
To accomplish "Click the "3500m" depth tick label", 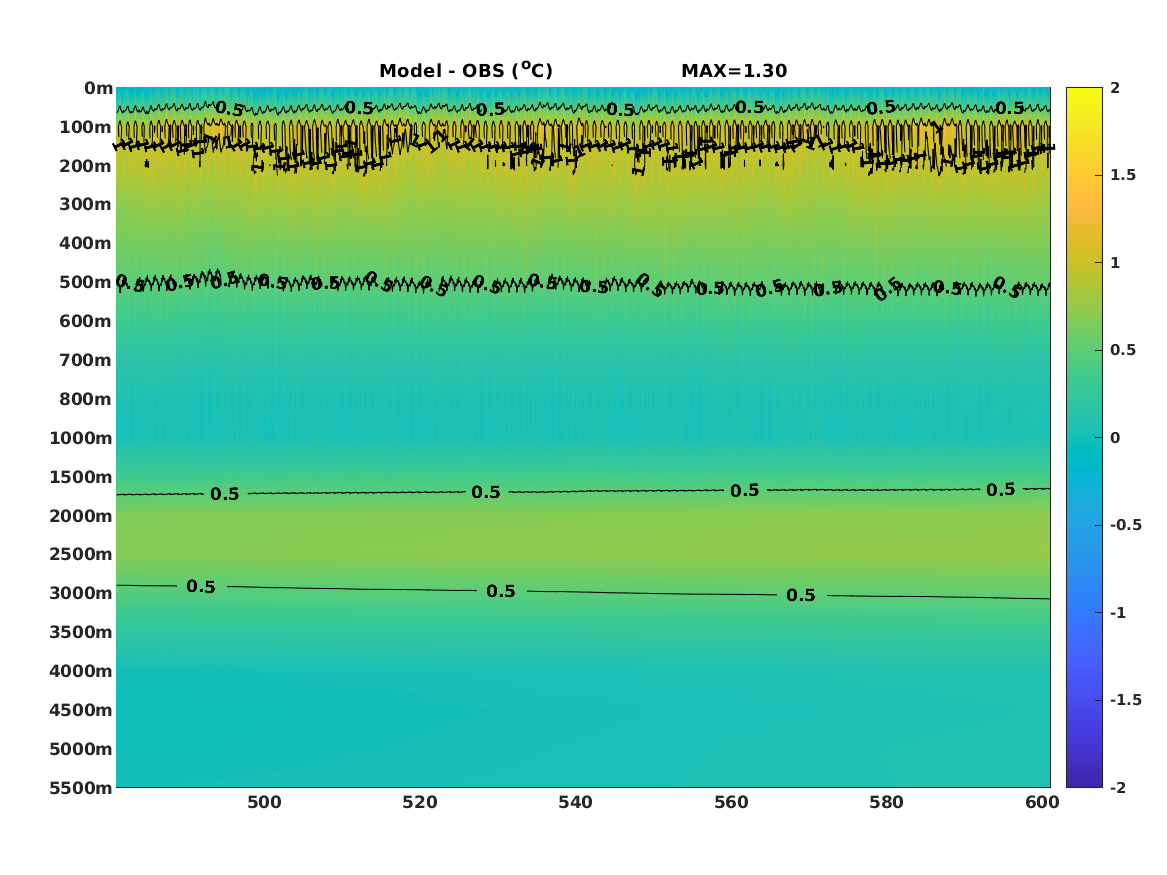I will [x=81, y=632].
